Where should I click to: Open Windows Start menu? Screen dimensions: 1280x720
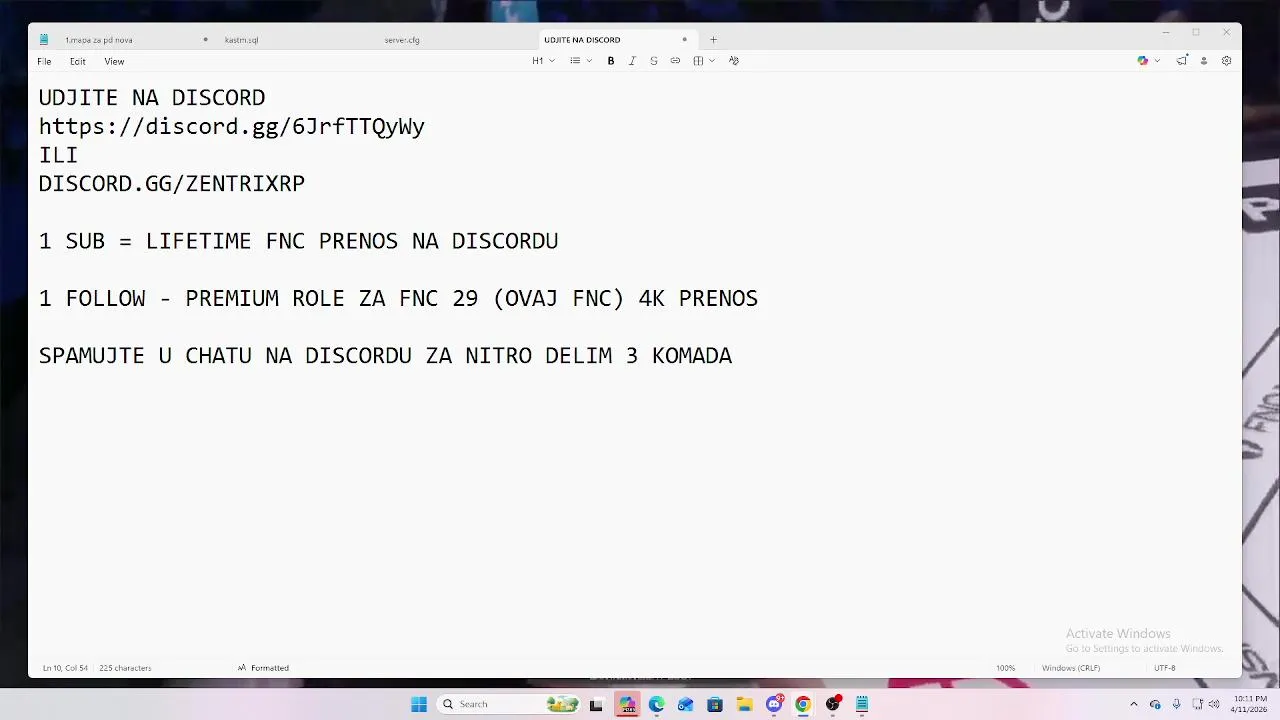[x=419, y=704]
